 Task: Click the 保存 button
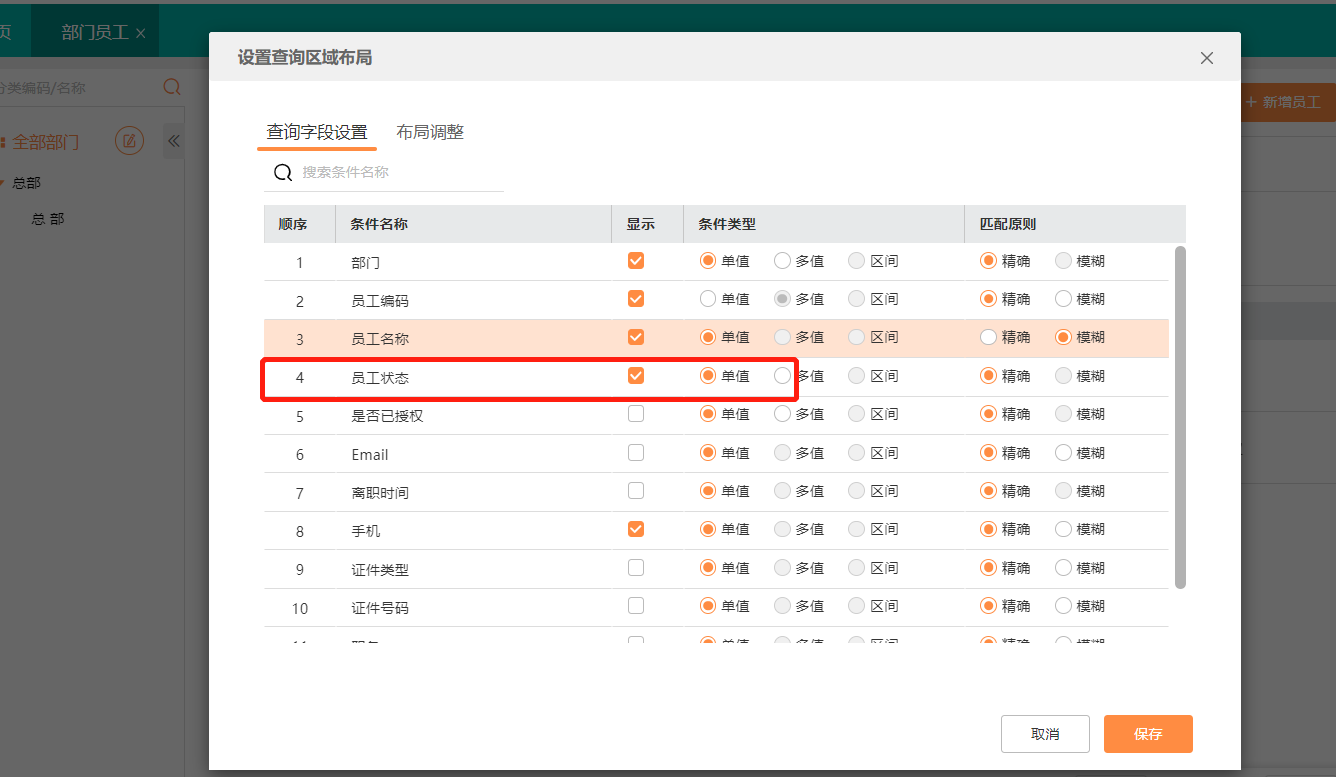[x=1148, y=734]
